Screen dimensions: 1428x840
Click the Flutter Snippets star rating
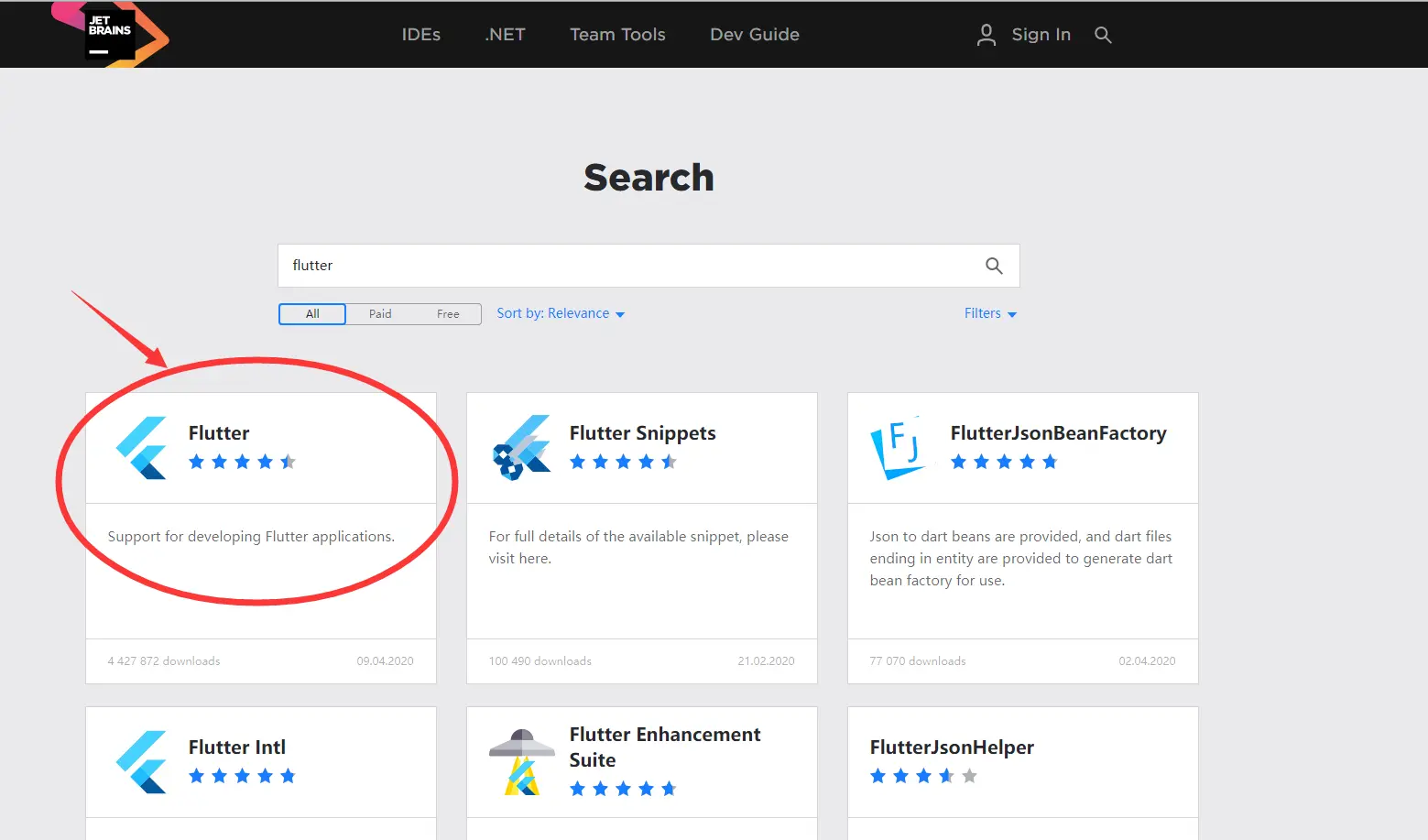pyautogui.click(x=623, y=462)
